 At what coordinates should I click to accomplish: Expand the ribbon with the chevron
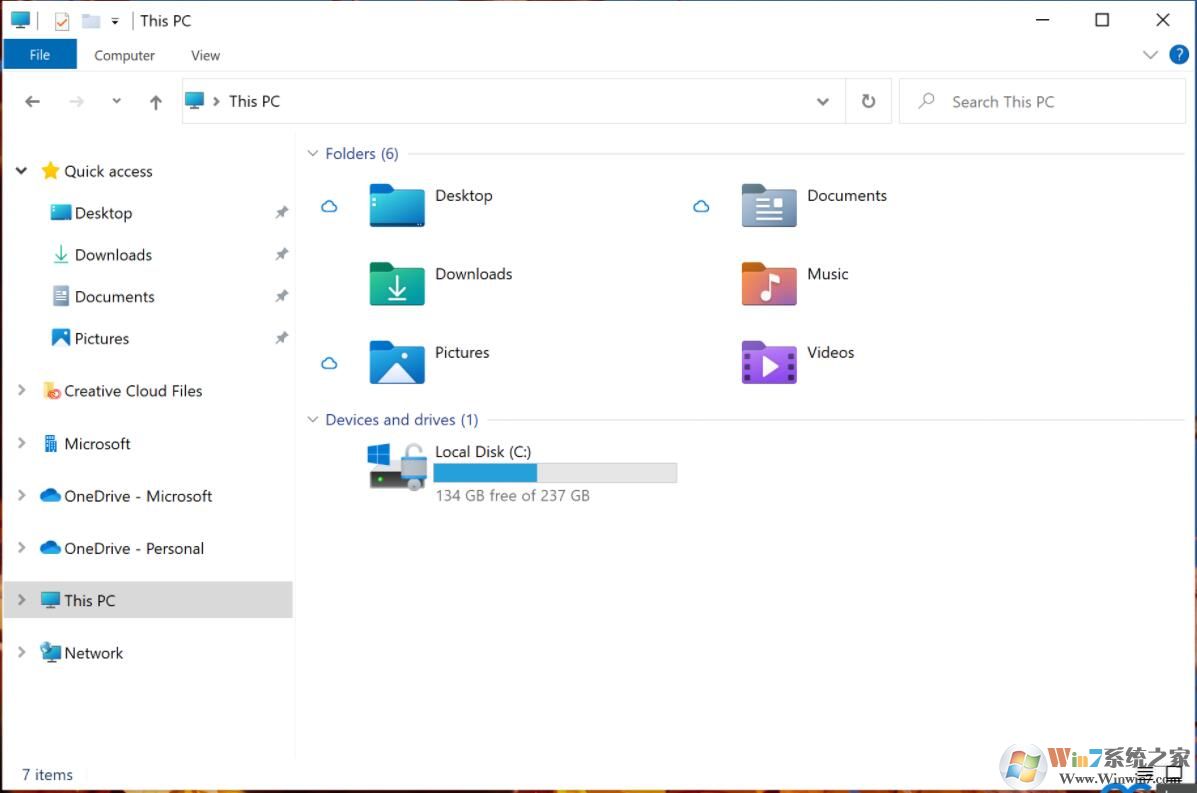(1150, 55)
